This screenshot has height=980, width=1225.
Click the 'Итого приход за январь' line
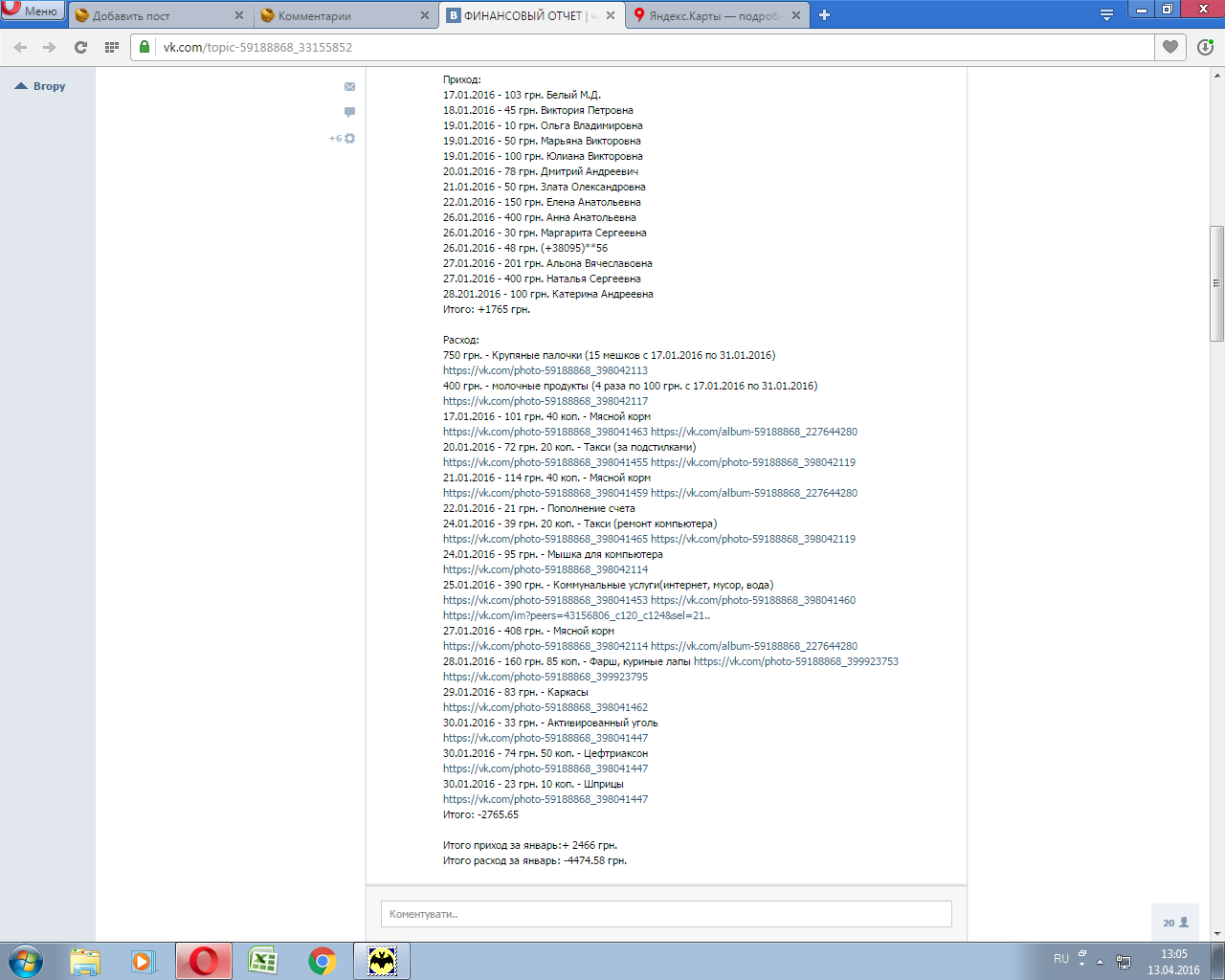(530, 845)
